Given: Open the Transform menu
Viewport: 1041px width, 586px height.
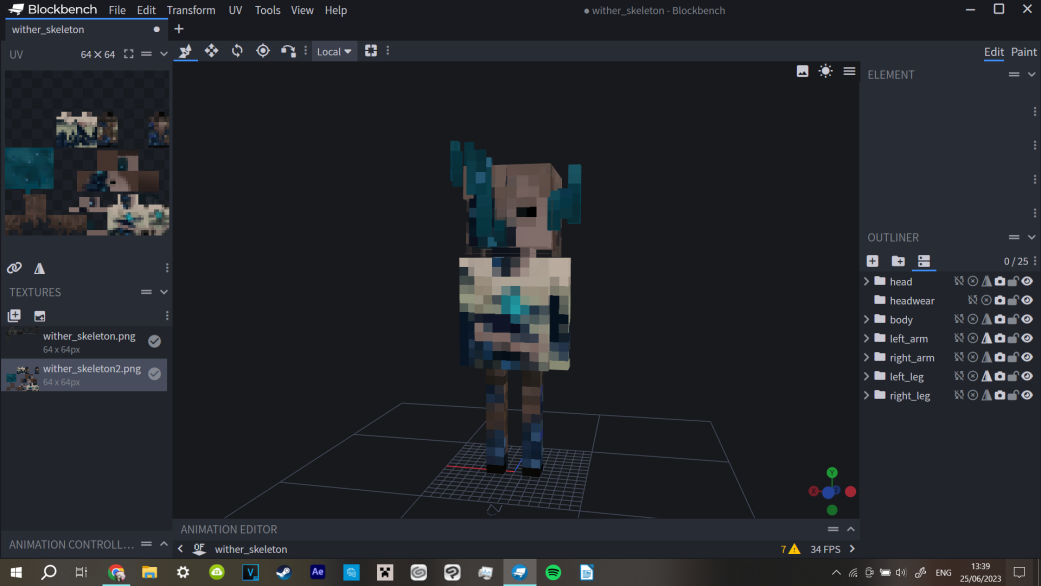Looking at the screenshot, I should coord(191,10).
